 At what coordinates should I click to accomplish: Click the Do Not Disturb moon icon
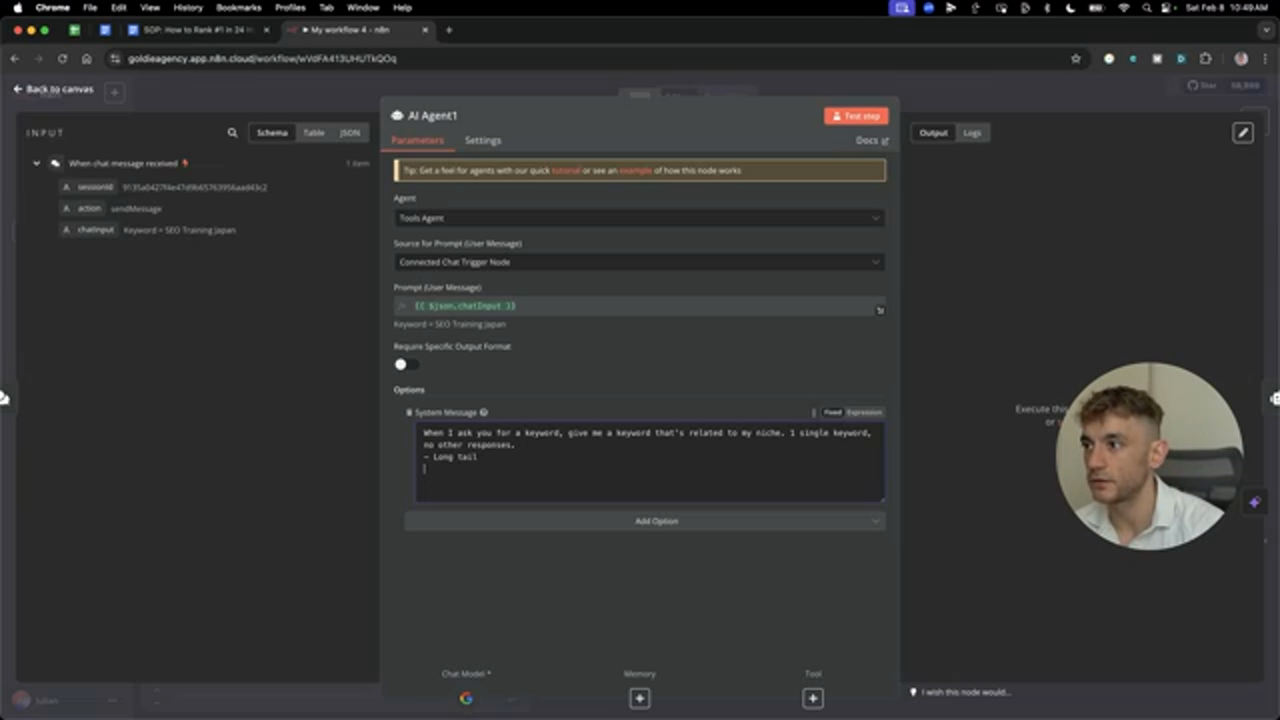tap(1071, 7)
